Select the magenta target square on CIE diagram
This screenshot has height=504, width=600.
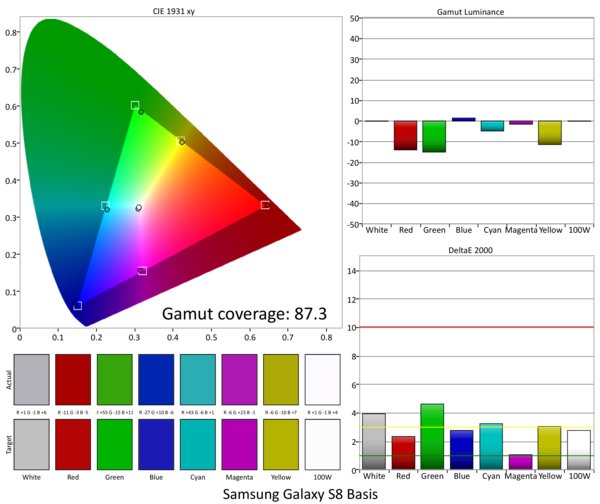(142, 271)
